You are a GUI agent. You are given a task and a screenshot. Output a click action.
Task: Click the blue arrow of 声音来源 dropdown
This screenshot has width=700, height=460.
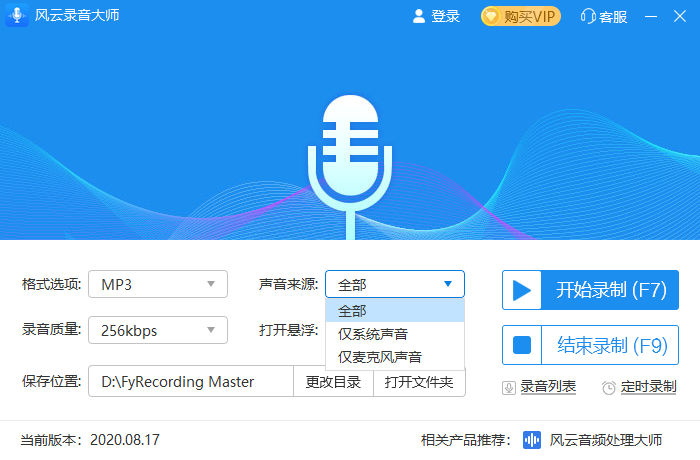pyautogui.click(x=448, y=284)
